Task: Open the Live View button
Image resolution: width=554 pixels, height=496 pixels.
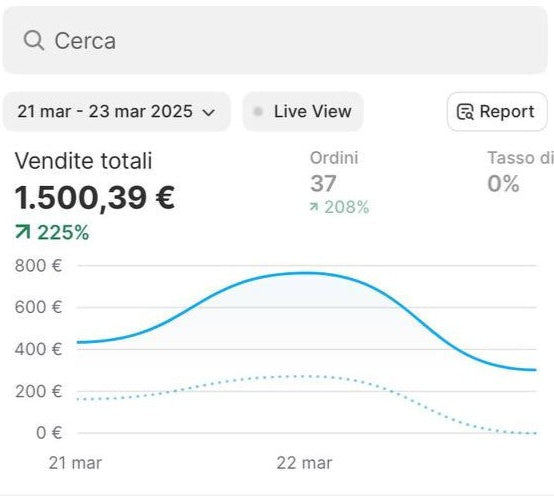Action: [x=303, y=112]
